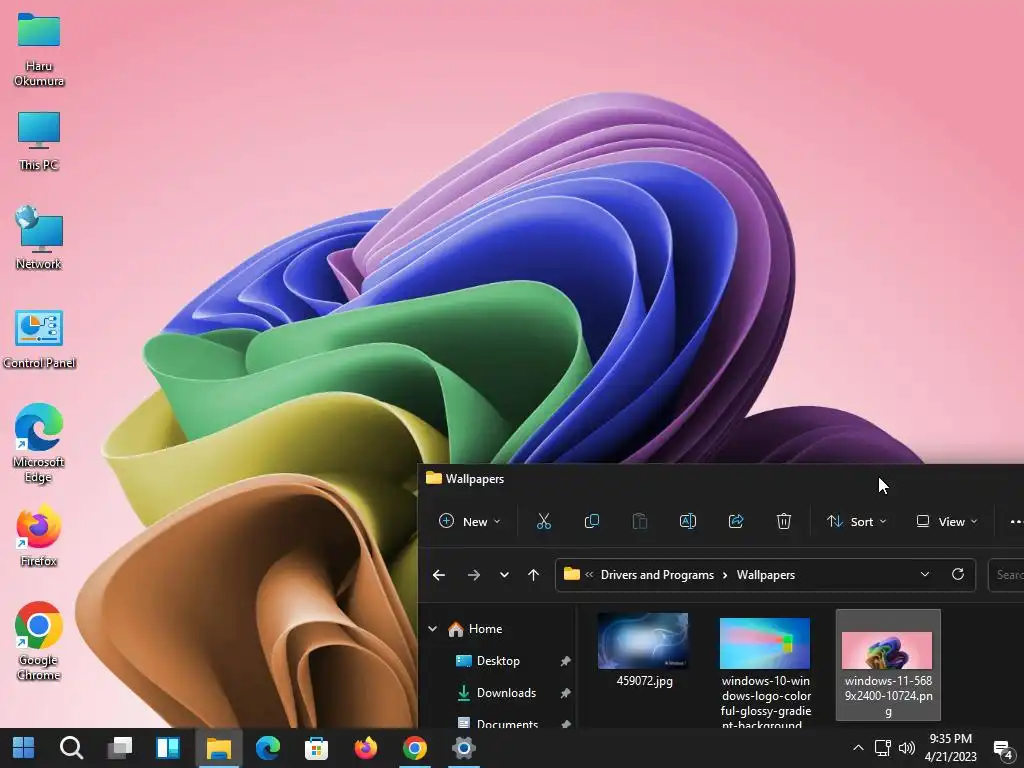Open the New item dropdown
This screenshot has height=768, width=1024.
pyautogui.click(x=470, y=521)
